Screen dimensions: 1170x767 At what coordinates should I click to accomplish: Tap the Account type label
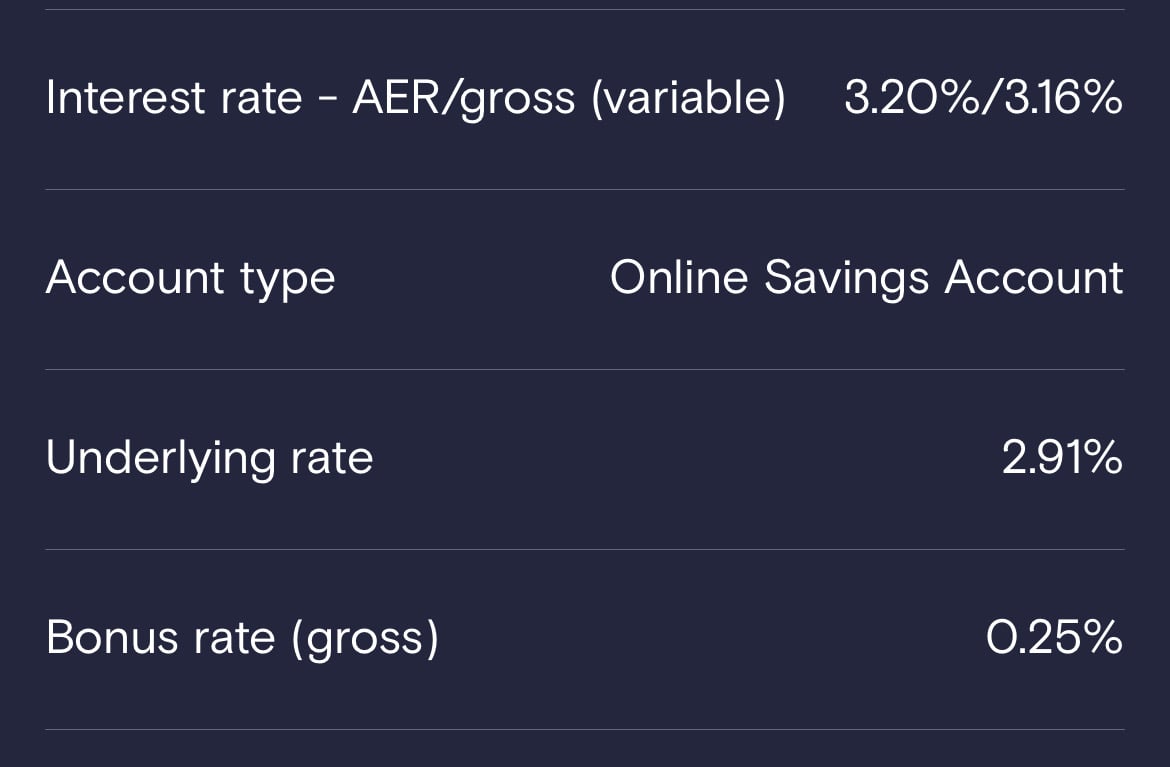click(190, 279)
